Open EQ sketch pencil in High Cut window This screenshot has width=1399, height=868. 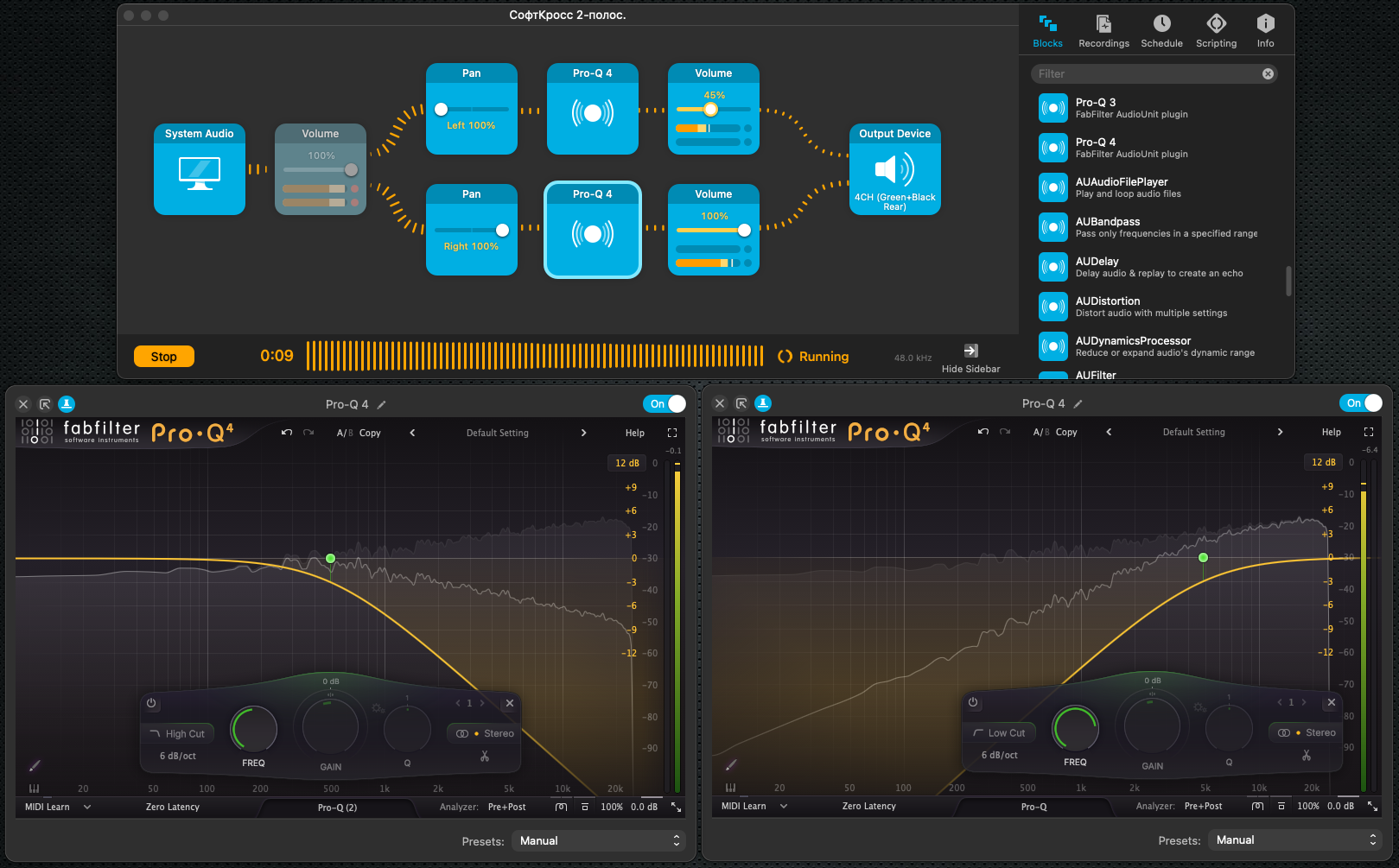coord(35,765)
